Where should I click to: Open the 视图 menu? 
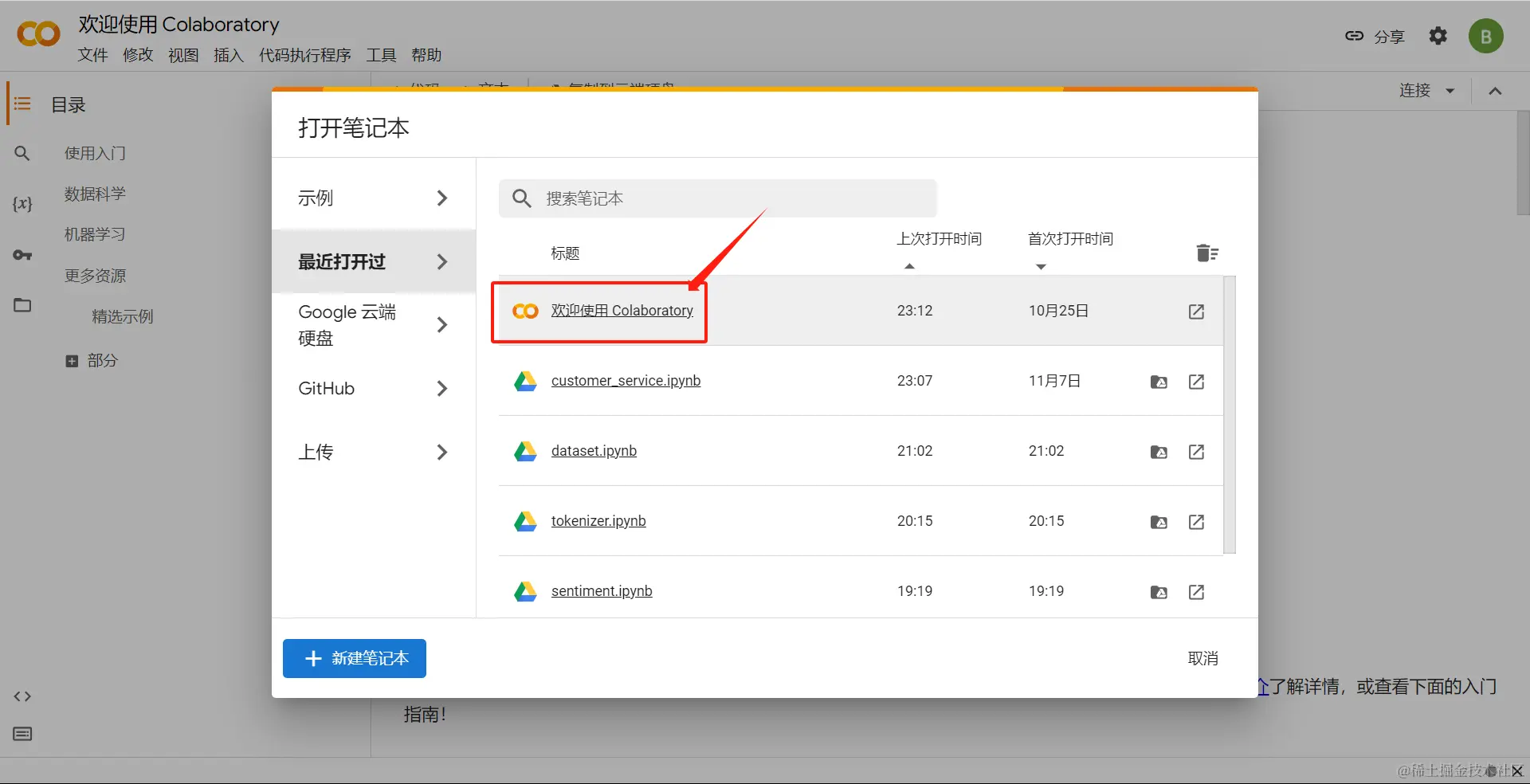coord(183,55)
